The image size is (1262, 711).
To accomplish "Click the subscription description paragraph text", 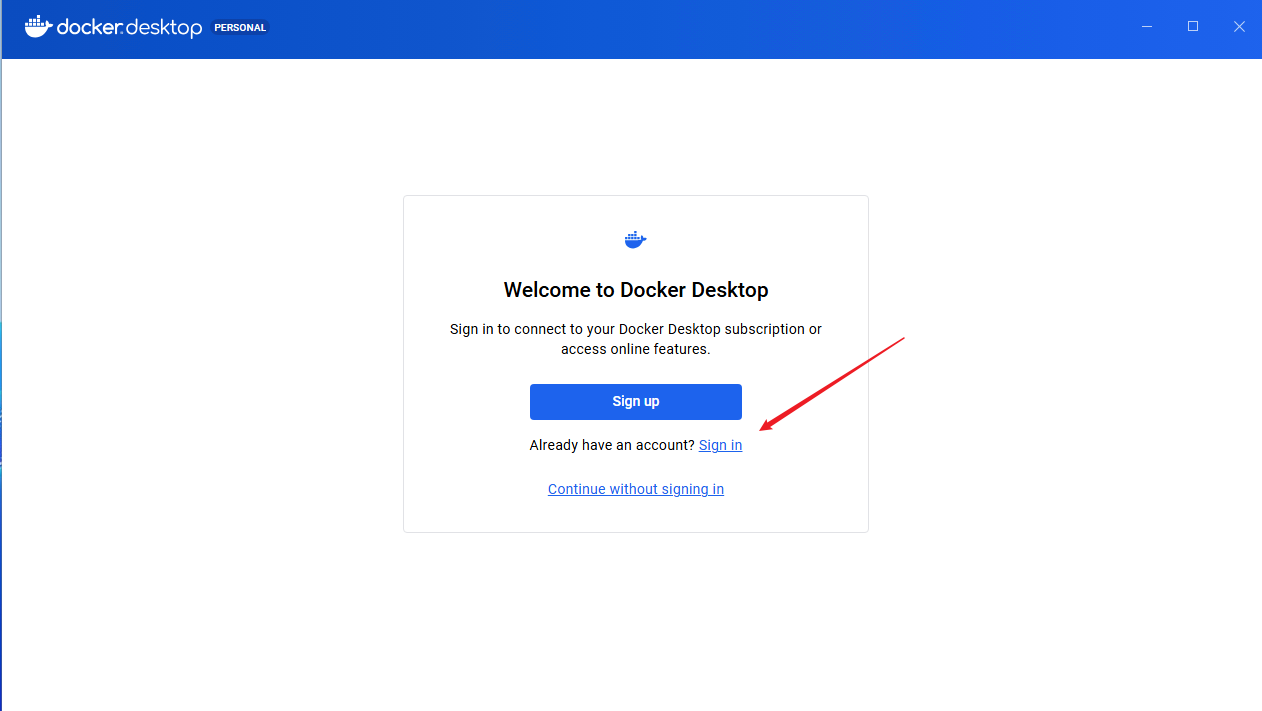I will [636, 339].
